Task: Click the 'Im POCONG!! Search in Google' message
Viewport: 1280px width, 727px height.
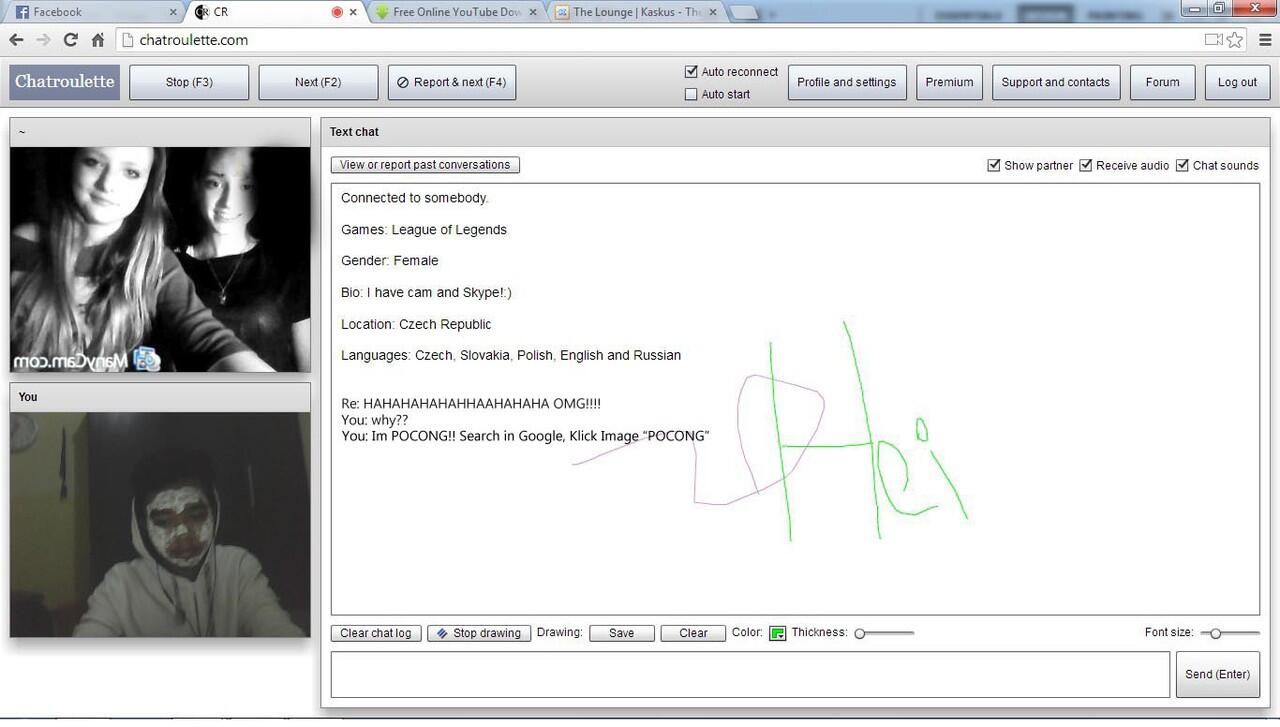Action: 525,436
